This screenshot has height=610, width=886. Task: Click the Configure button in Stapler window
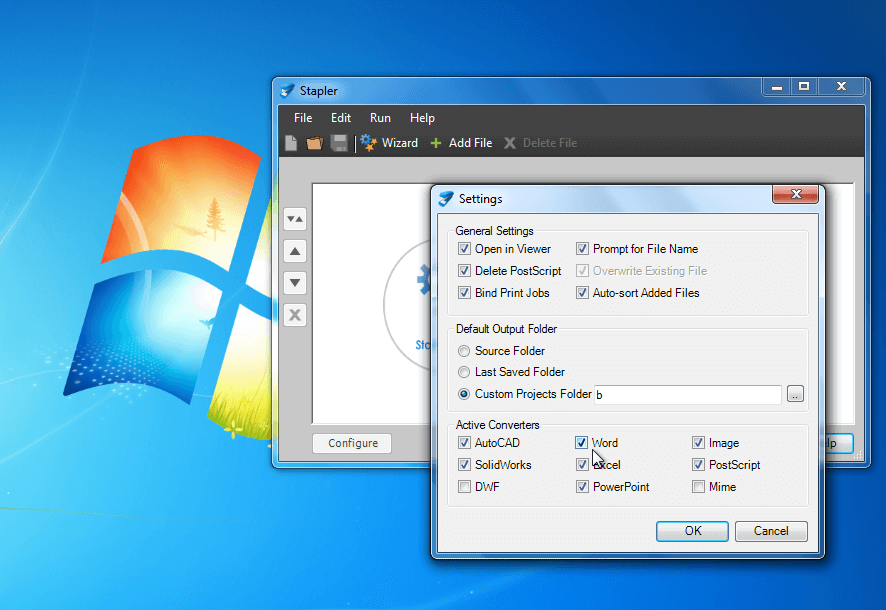click(x=353, y=443)
